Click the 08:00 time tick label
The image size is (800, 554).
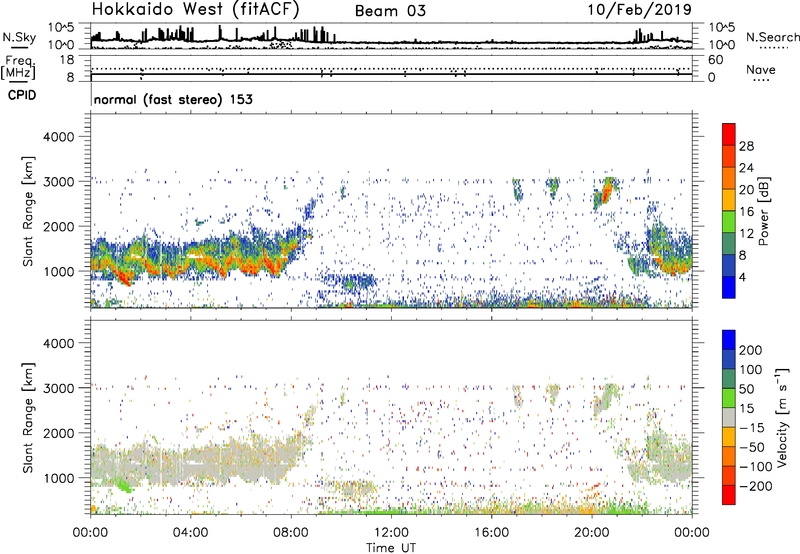click(x=290, y=533)
